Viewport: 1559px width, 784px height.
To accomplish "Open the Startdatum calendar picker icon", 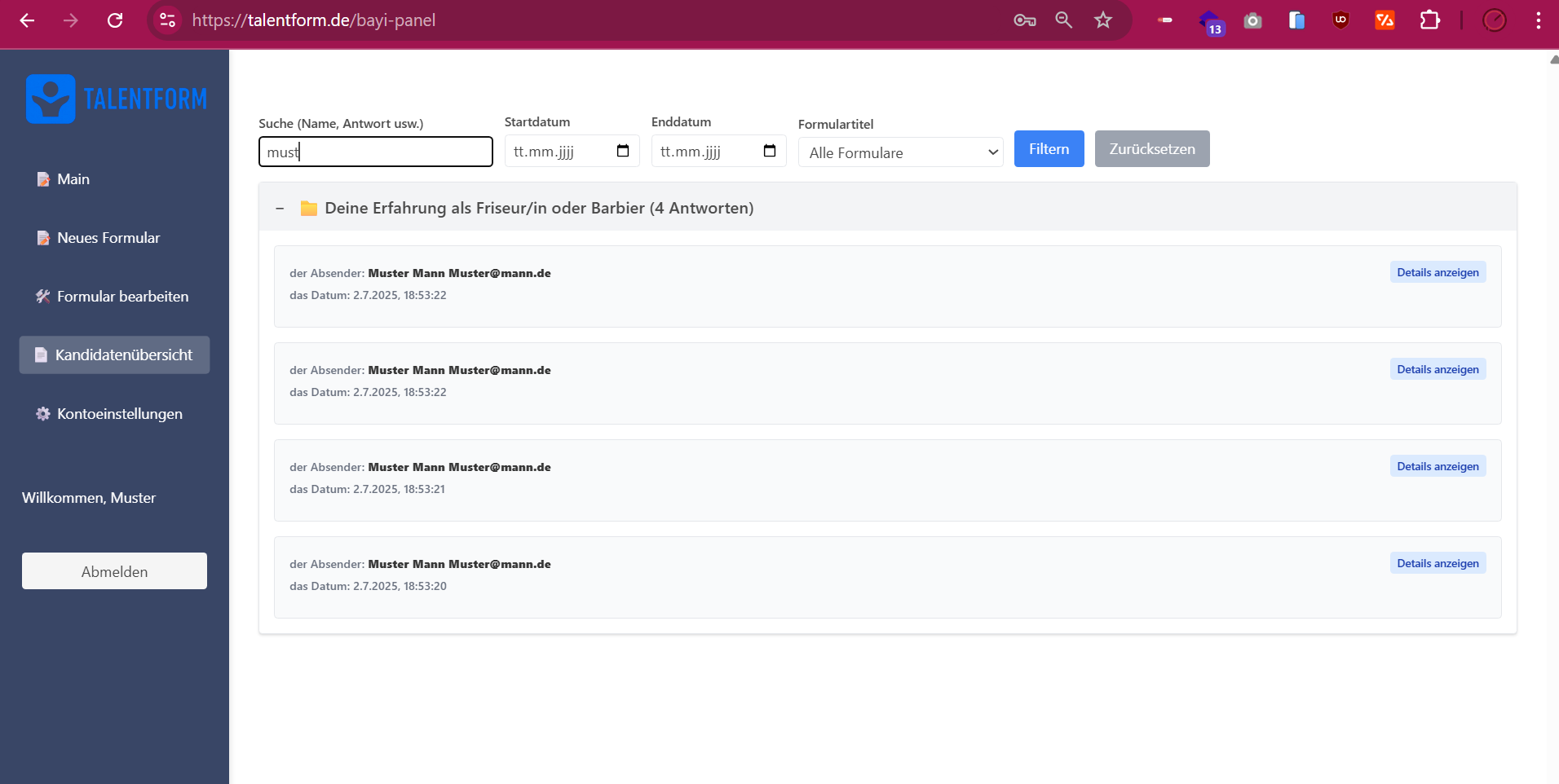I will pyautogui.click(x=623, y=151).
